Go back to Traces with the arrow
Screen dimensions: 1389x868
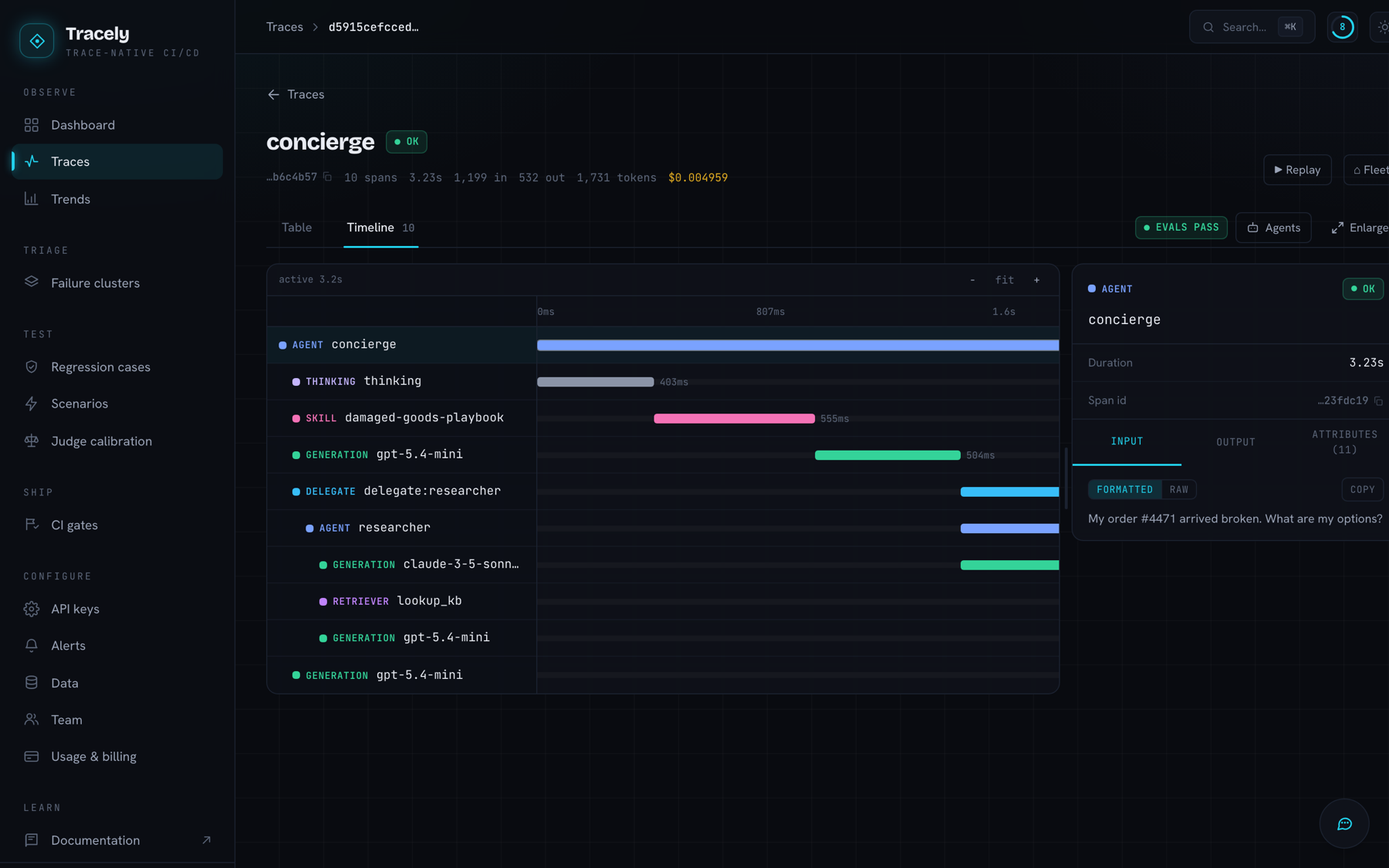296,94
